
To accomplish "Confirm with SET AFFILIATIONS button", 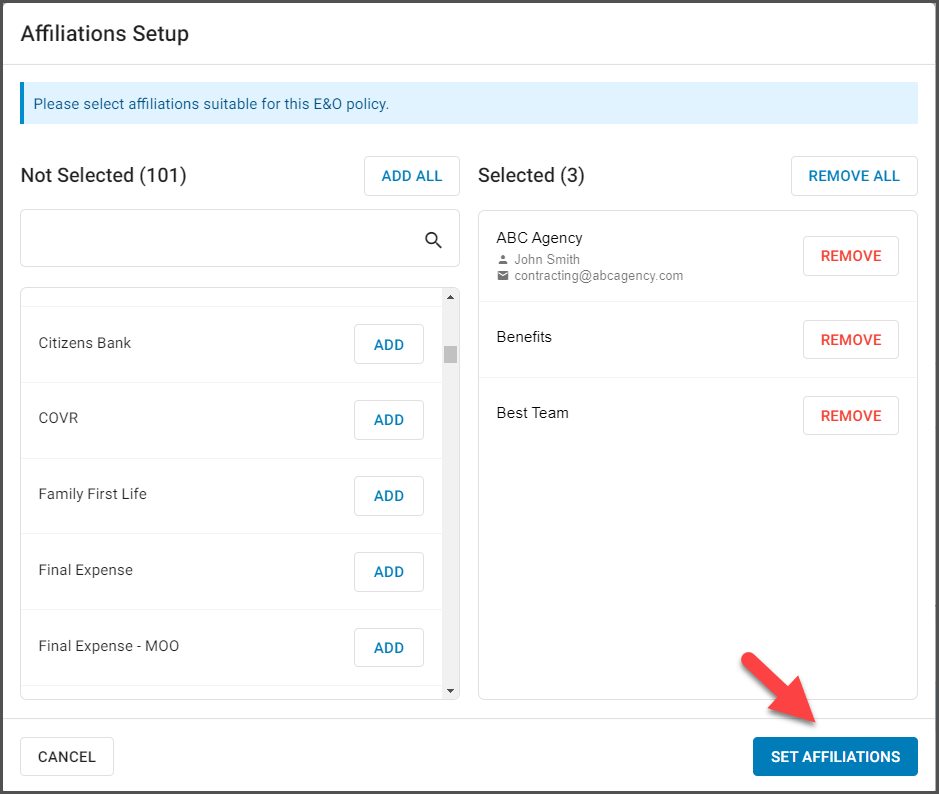I will pos(835,756).
